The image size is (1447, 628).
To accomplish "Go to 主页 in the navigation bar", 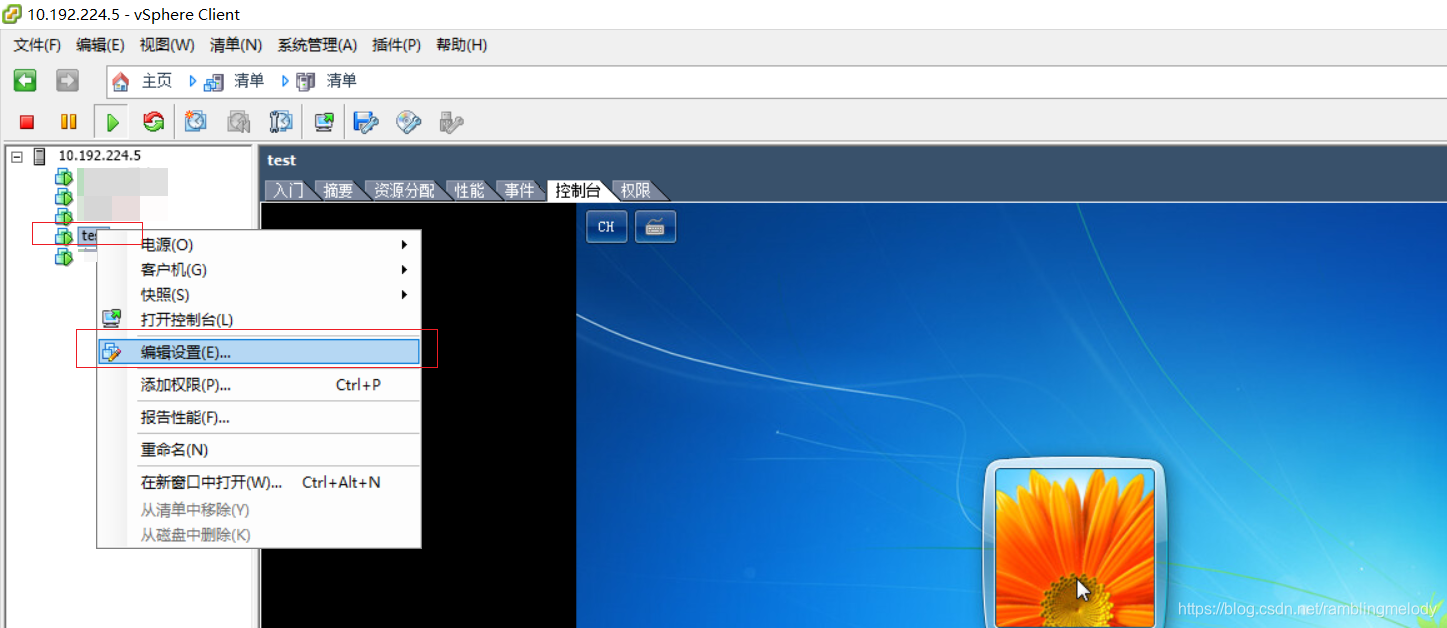I will point(157,81).
